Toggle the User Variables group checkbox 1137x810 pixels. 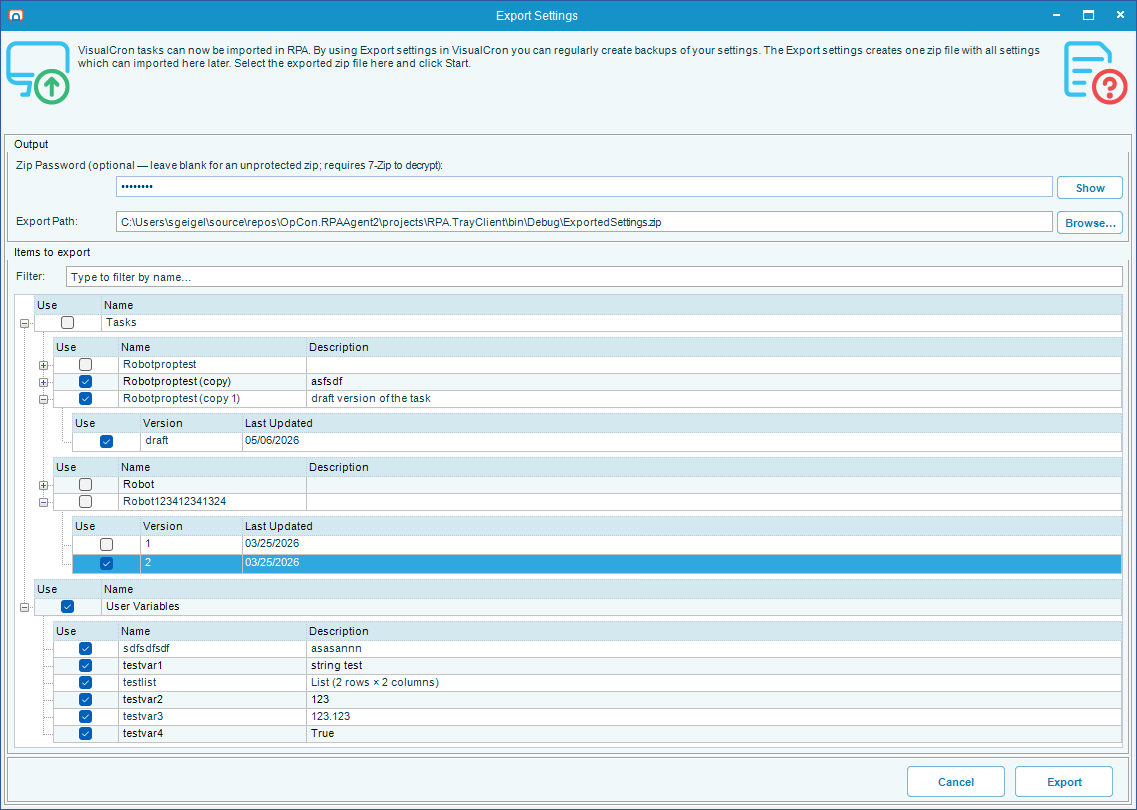(67, 606)
